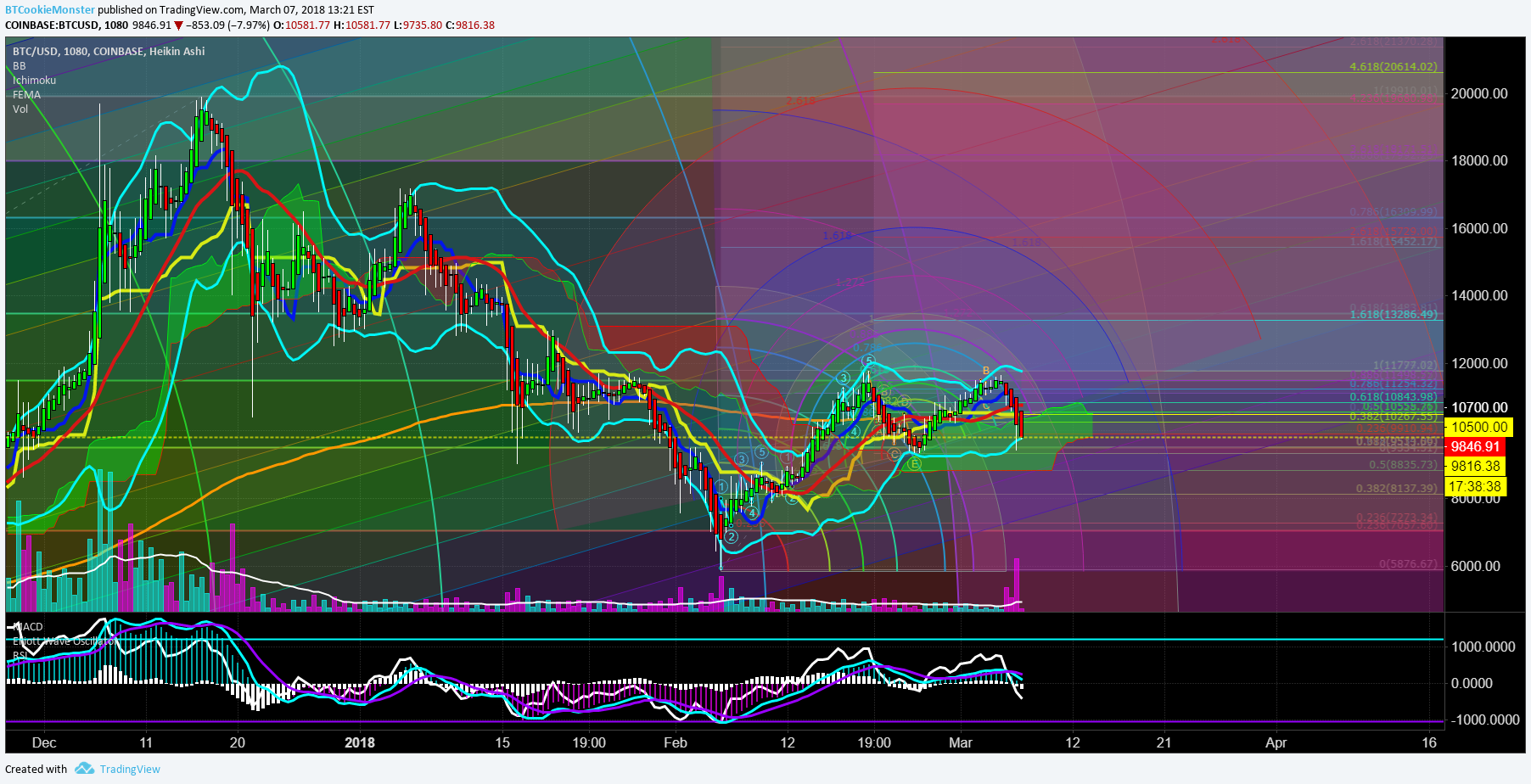Click the yellow 10500.00 price tag

1479,427
